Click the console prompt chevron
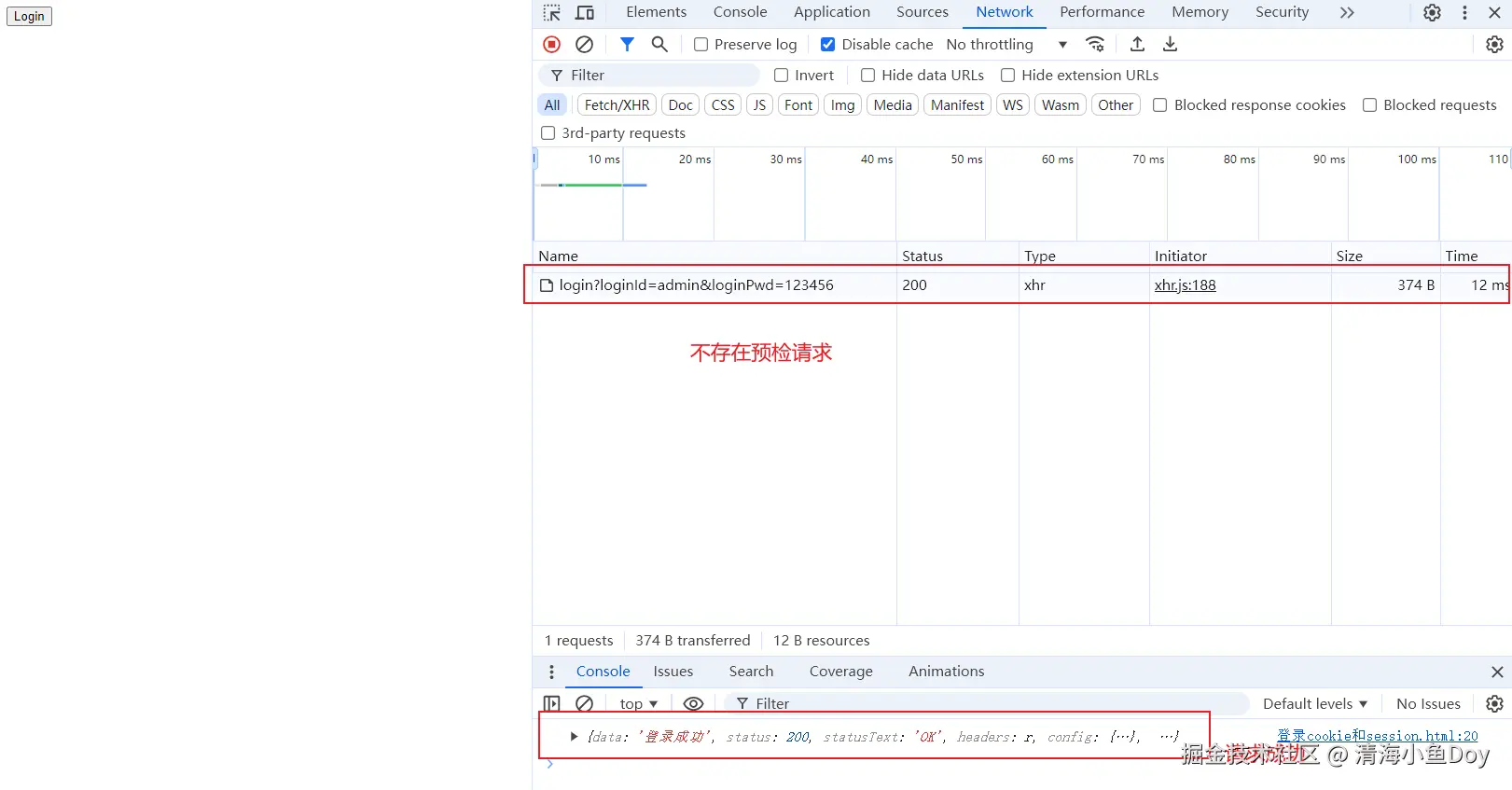 [x=550, y=764]
